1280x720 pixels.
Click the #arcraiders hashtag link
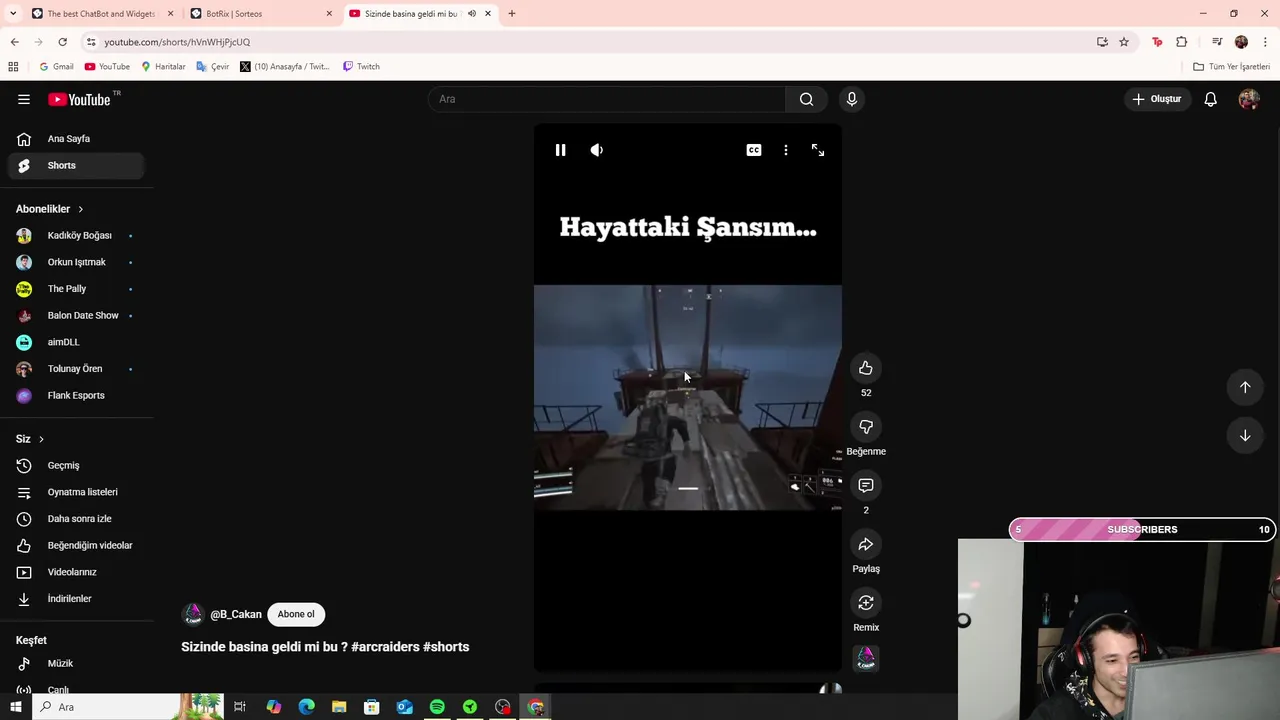tap(385, 647)
